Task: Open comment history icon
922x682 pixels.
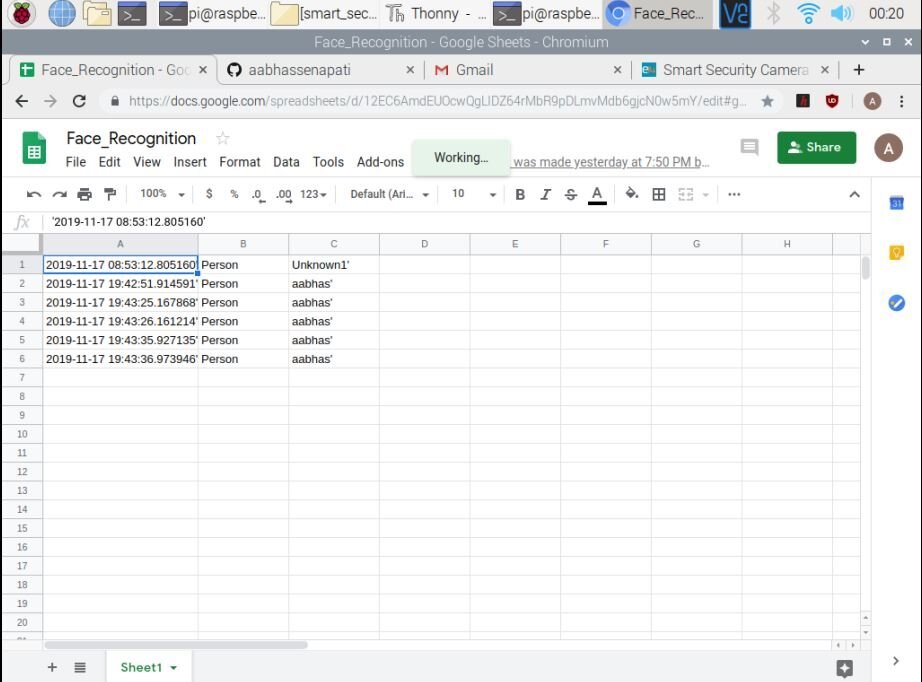Action: point(749,147)
